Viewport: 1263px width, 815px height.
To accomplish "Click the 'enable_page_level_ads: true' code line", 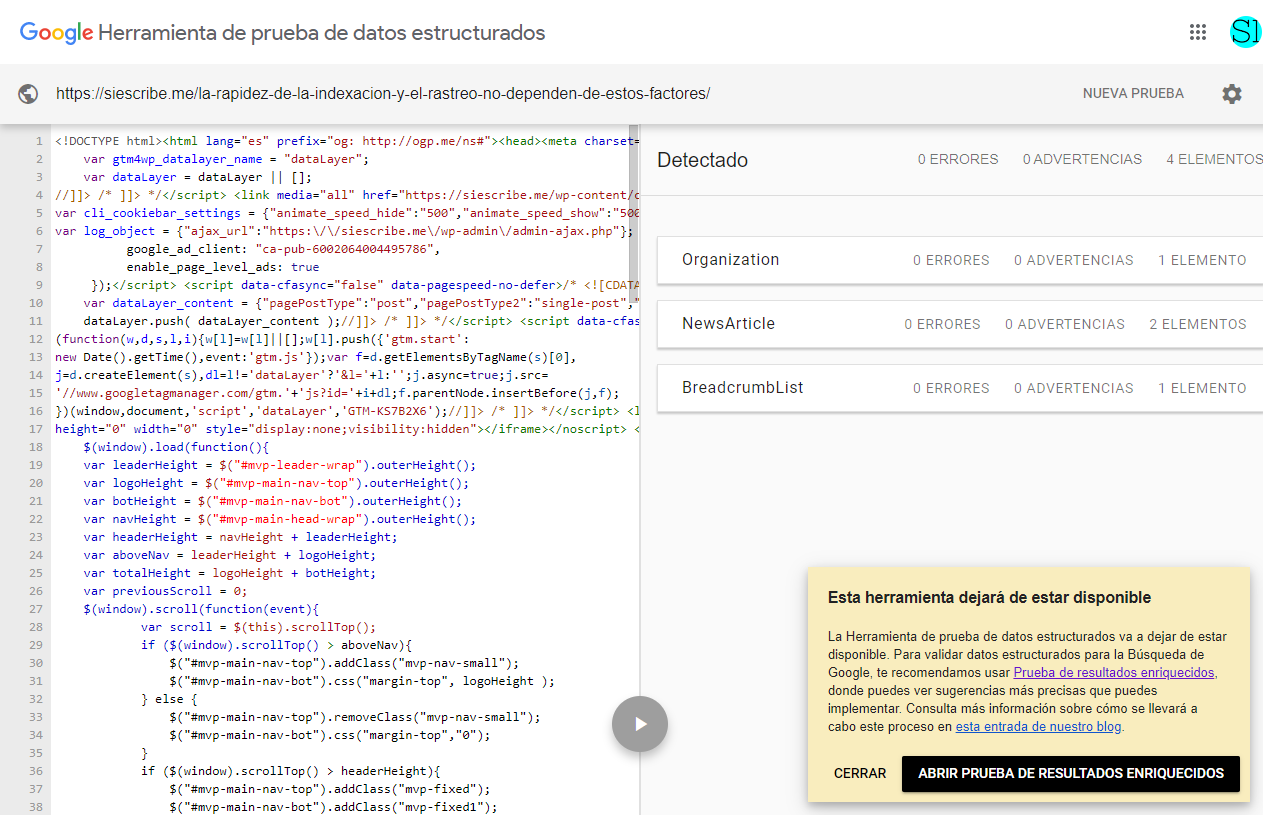I will [x=223, y=267].
